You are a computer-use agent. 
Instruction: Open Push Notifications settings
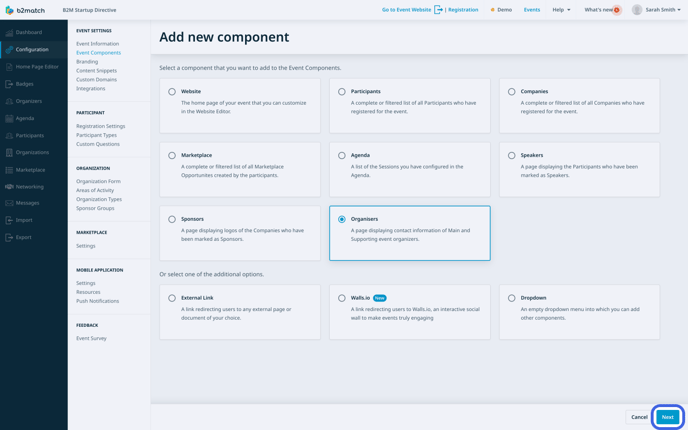tap(97, 301)
